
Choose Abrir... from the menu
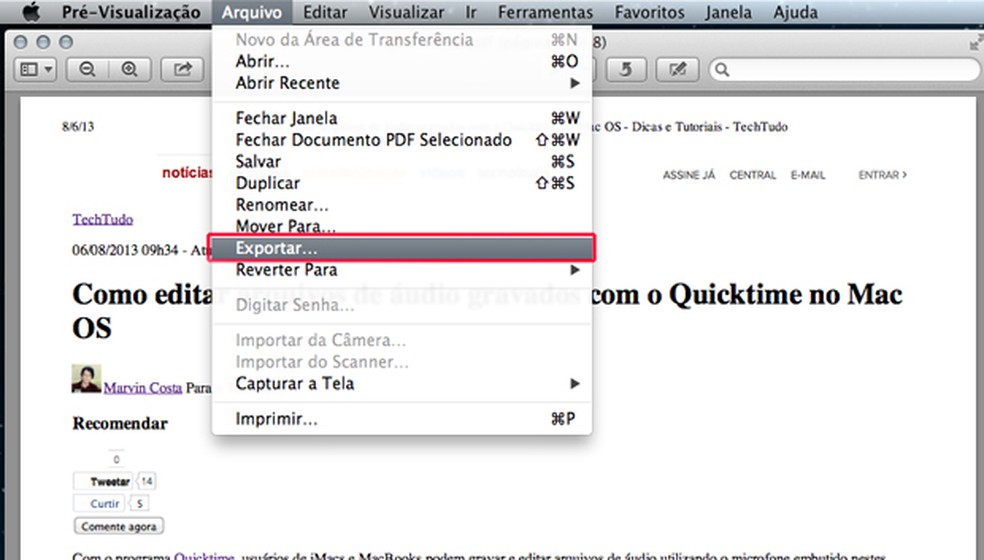click(x=402, y=62)
